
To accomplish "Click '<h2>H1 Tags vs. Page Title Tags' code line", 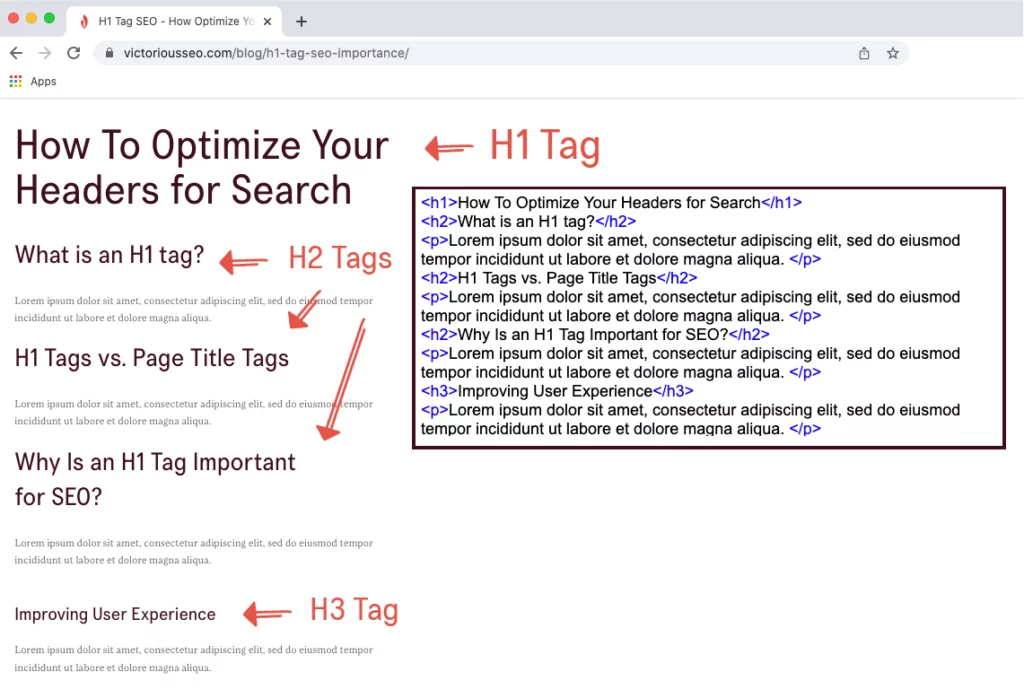I will (x=559, y=278).
